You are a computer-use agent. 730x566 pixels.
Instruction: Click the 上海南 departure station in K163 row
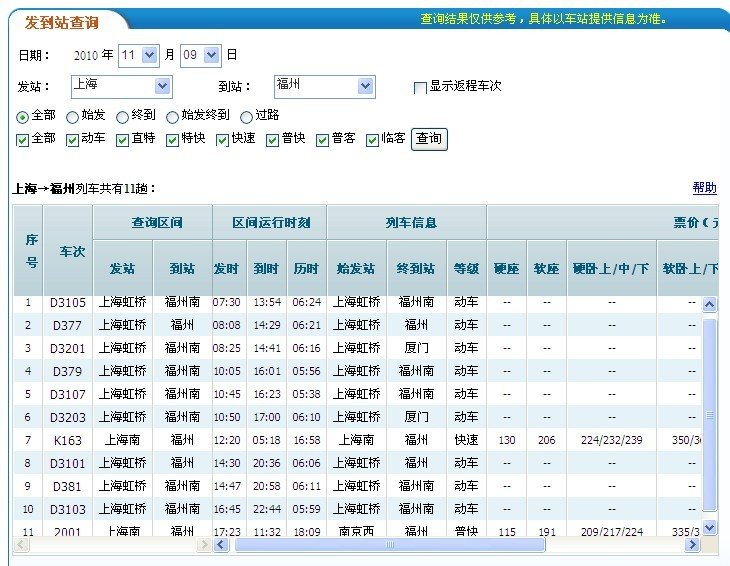click(x=122, y=440)
